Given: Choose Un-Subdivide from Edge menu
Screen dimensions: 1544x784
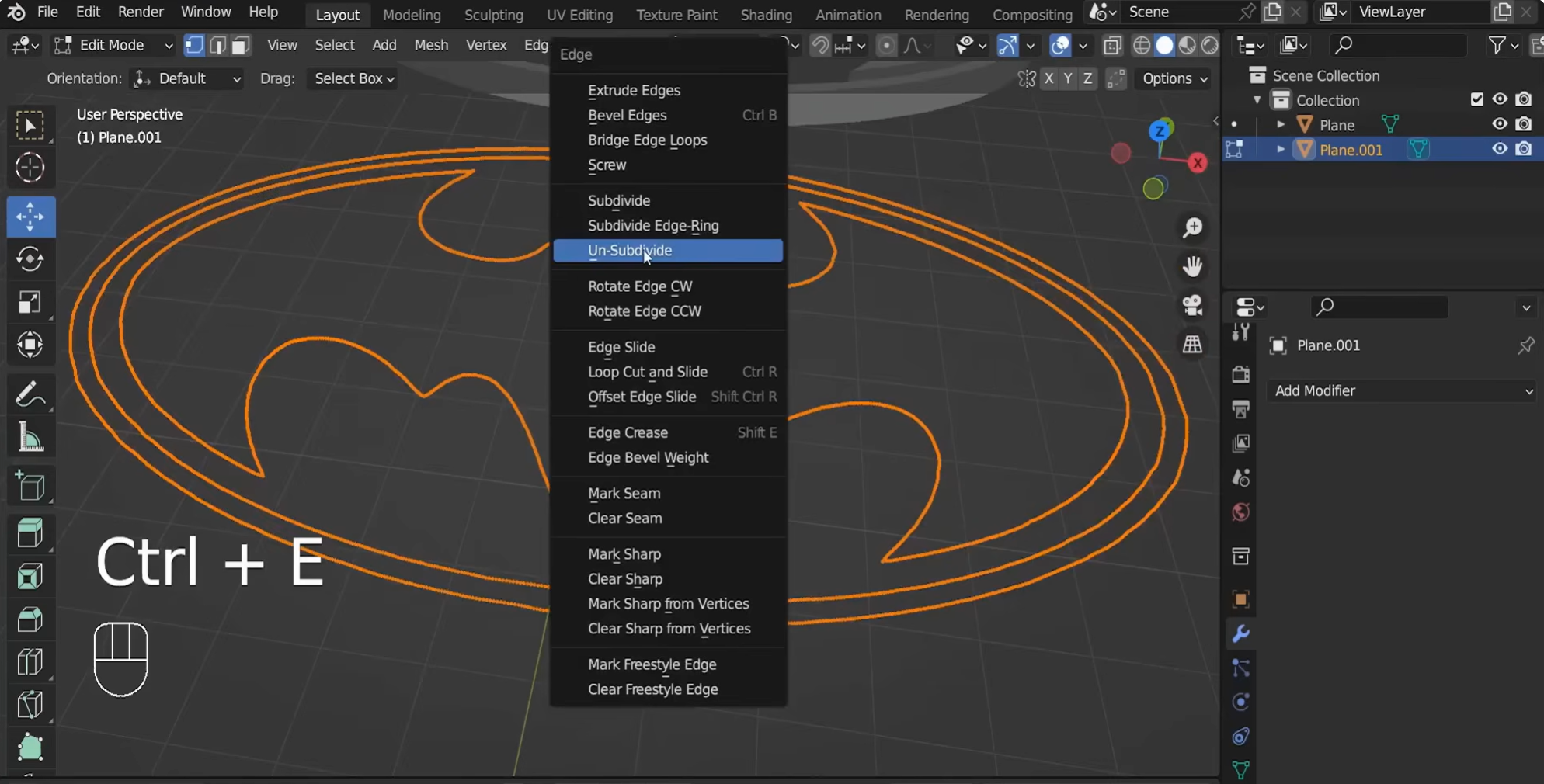Looking at the screenshot, I should [668, 251].
